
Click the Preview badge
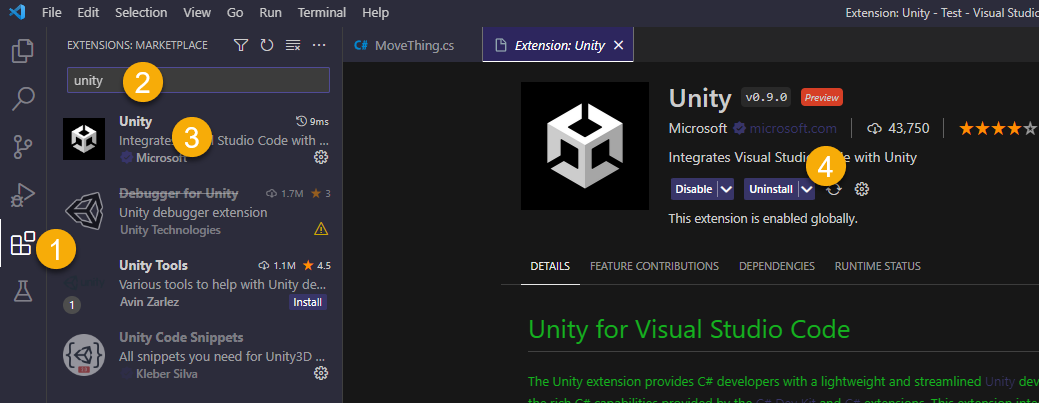[x=822, y=97]
